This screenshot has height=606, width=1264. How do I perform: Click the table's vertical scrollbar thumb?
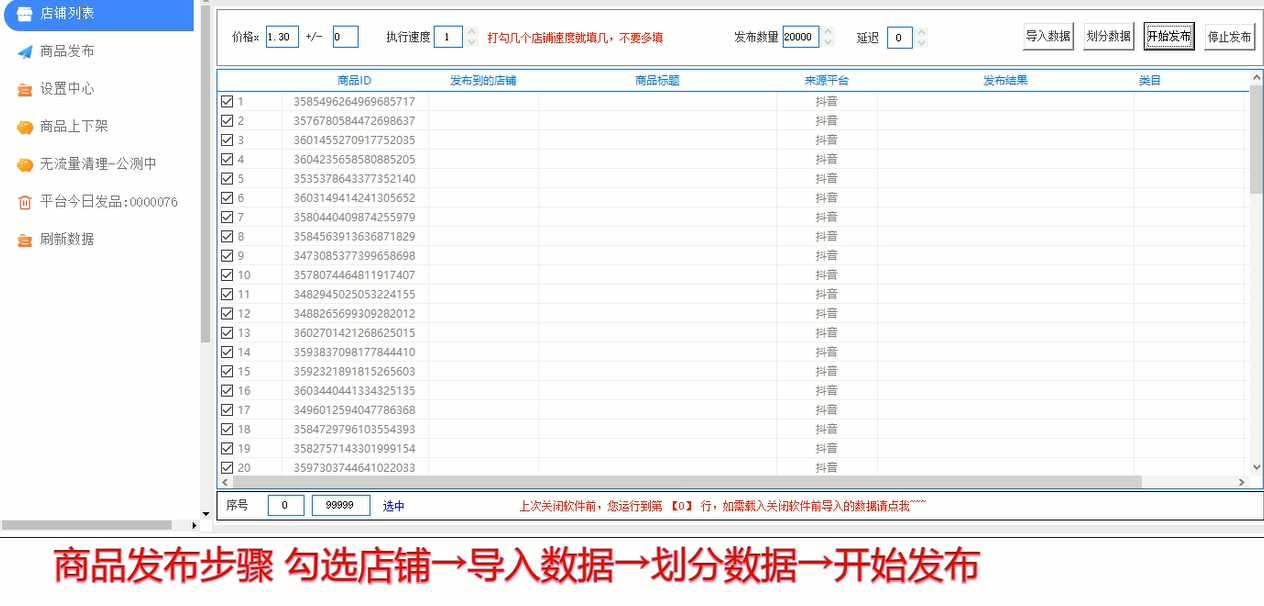(x=1256, y=140)
